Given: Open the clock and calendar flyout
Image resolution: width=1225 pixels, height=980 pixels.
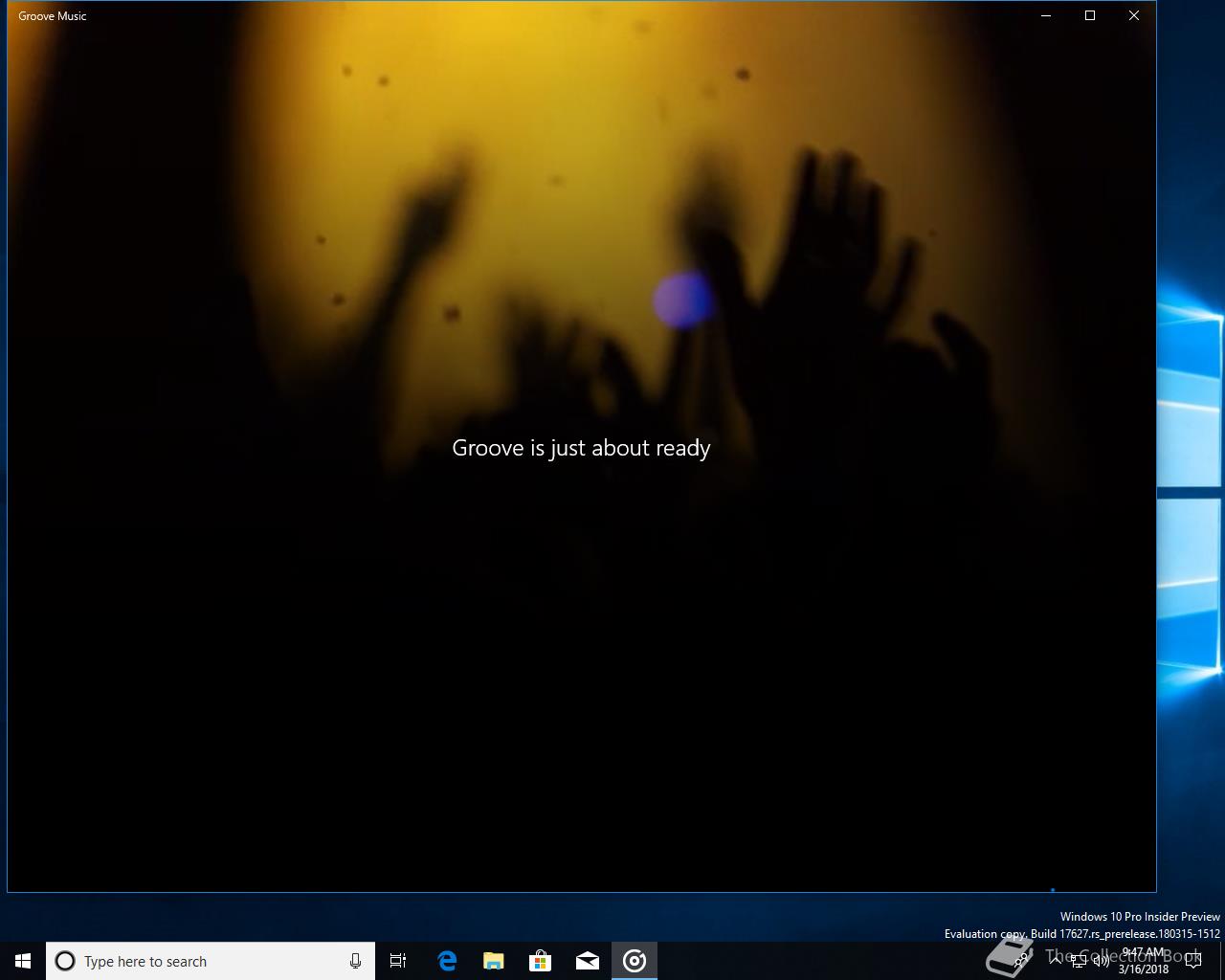Looking at the screenshot, I should pos(1144,961).
